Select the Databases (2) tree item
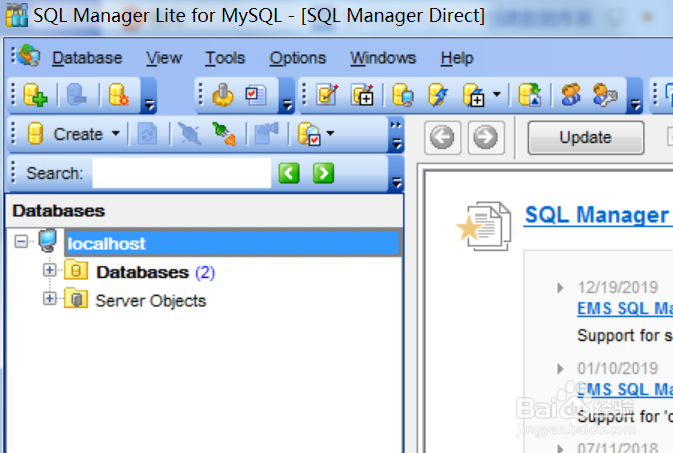Viewport: 673px width, 453px height. 155,272
